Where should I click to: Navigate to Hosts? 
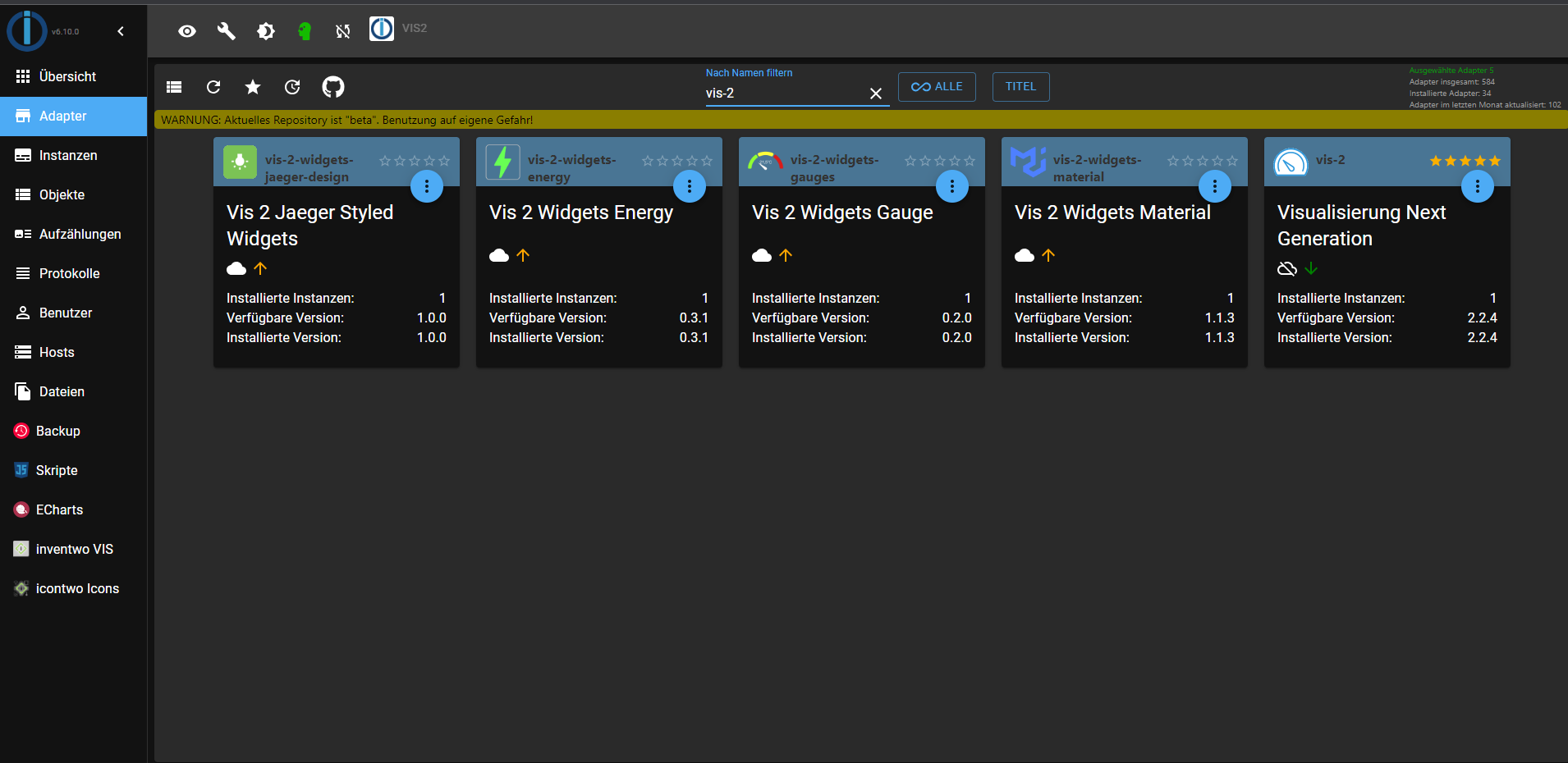click(73, 352)
